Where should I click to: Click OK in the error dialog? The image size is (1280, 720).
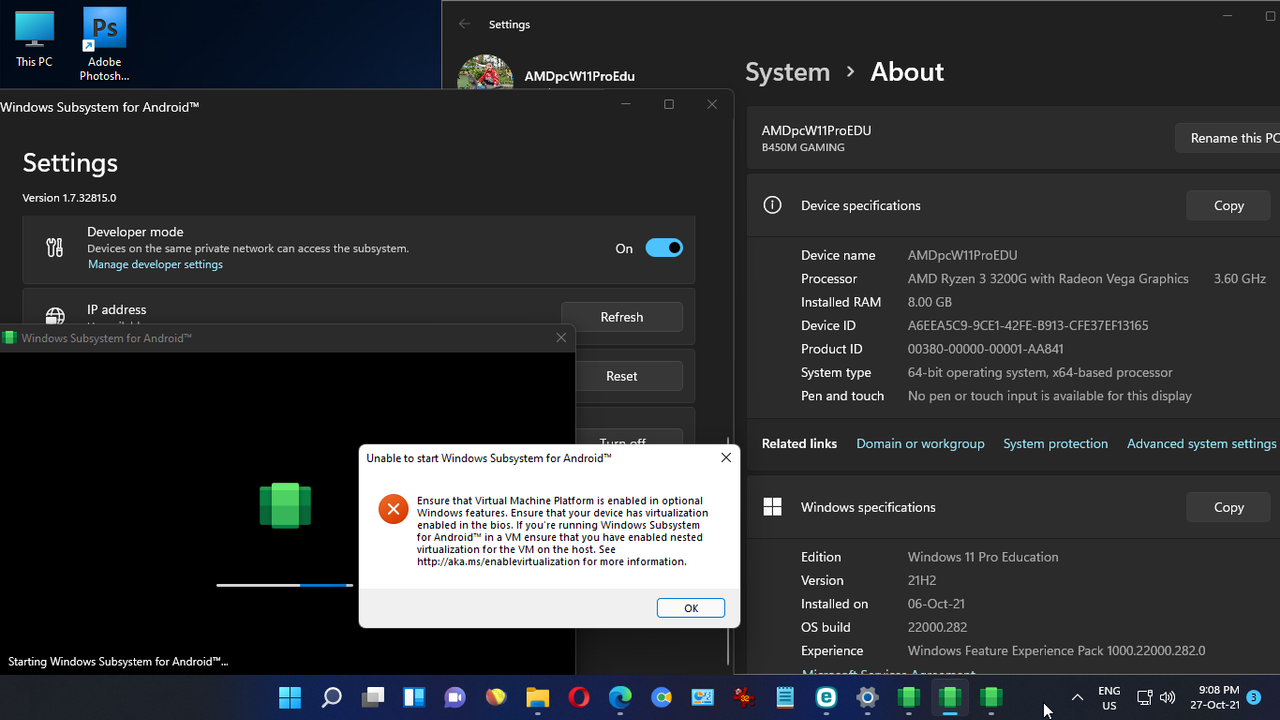click(691, 608)
